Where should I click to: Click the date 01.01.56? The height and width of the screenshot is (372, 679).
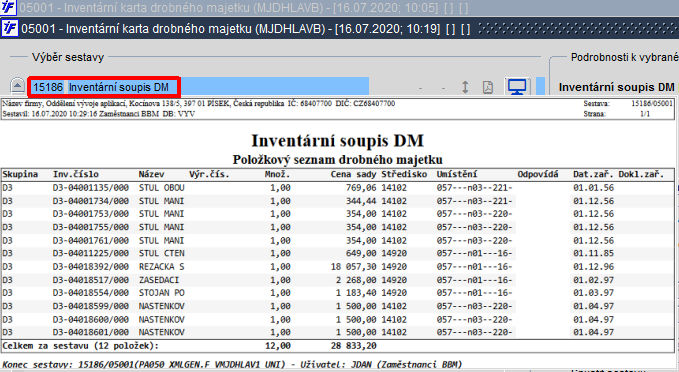point(593,188)
